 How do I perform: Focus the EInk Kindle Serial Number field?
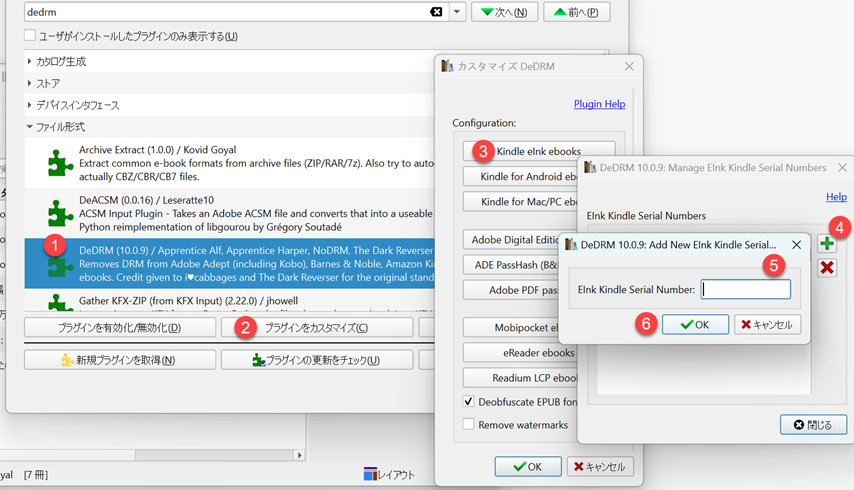(x=746, y=289)
